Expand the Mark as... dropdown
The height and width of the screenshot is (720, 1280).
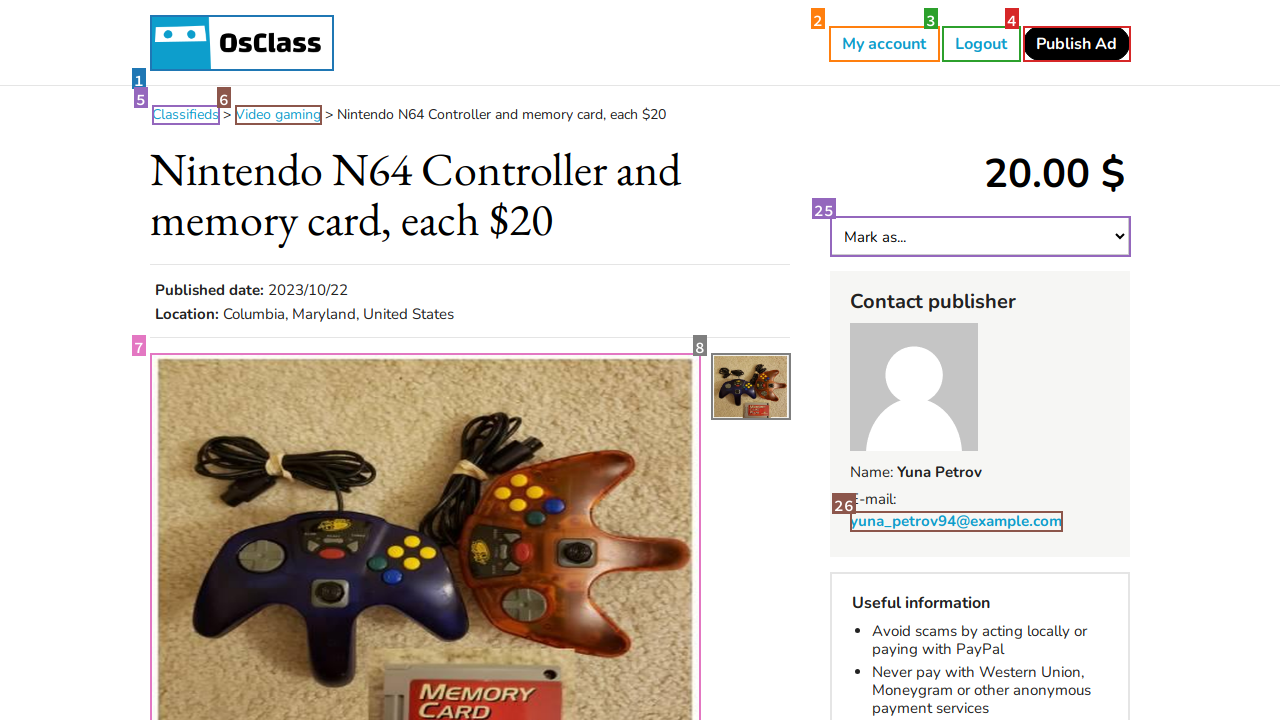(x=980, y=237)
